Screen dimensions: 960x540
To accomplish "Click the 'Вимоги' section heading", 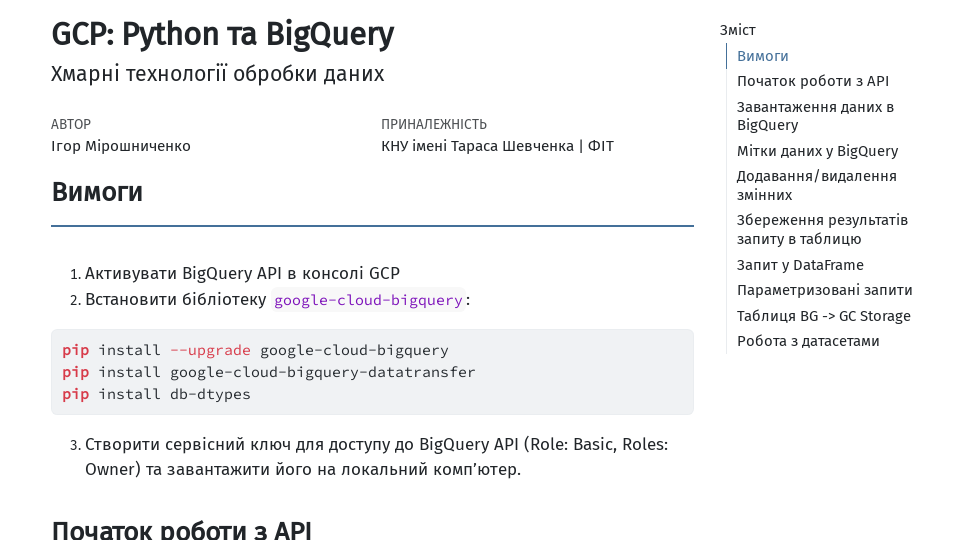I will point(97,192).
